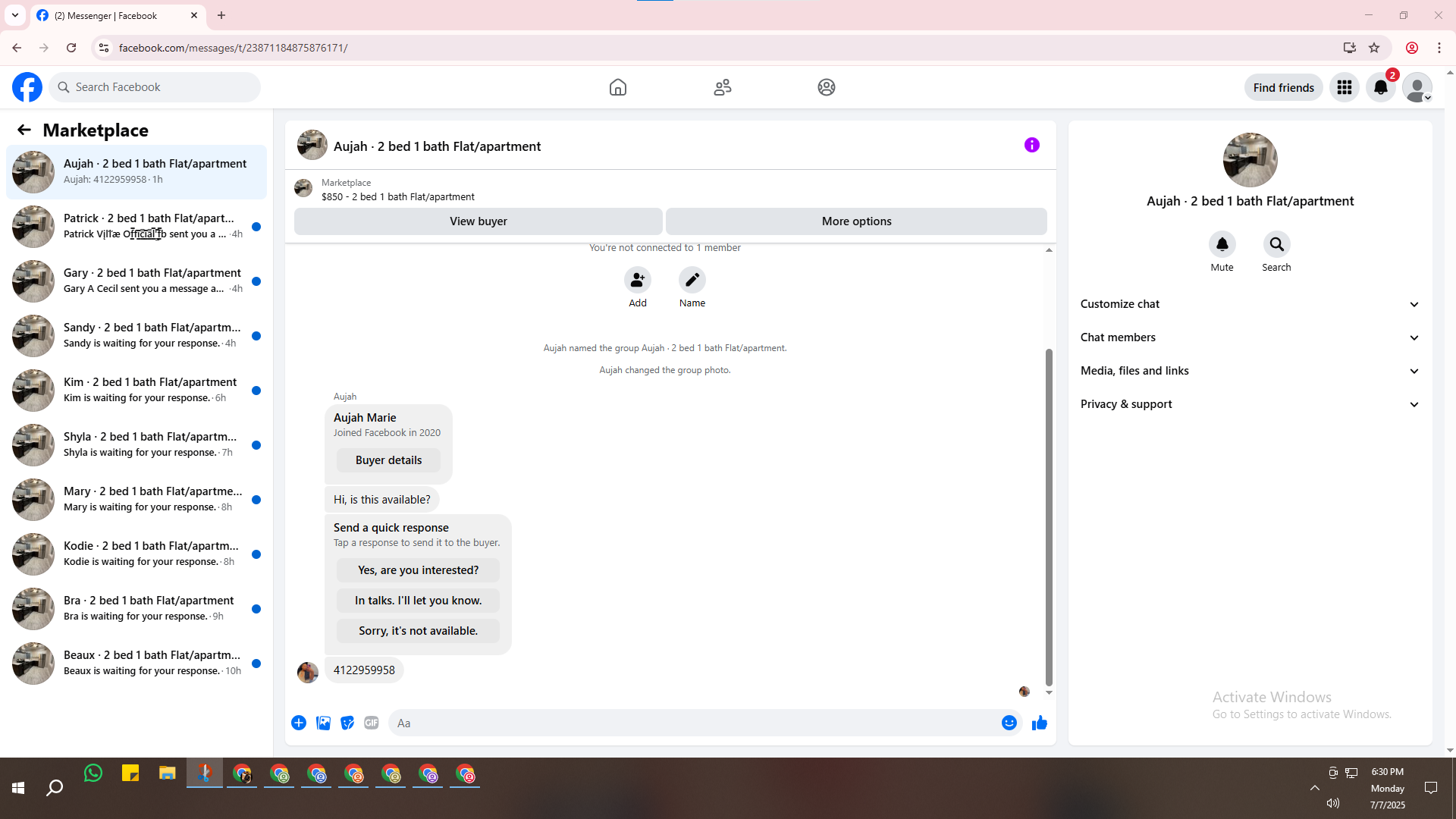Mute this conversation with bell icon
Screen dimensions: 1456x819
[1222, 244]
